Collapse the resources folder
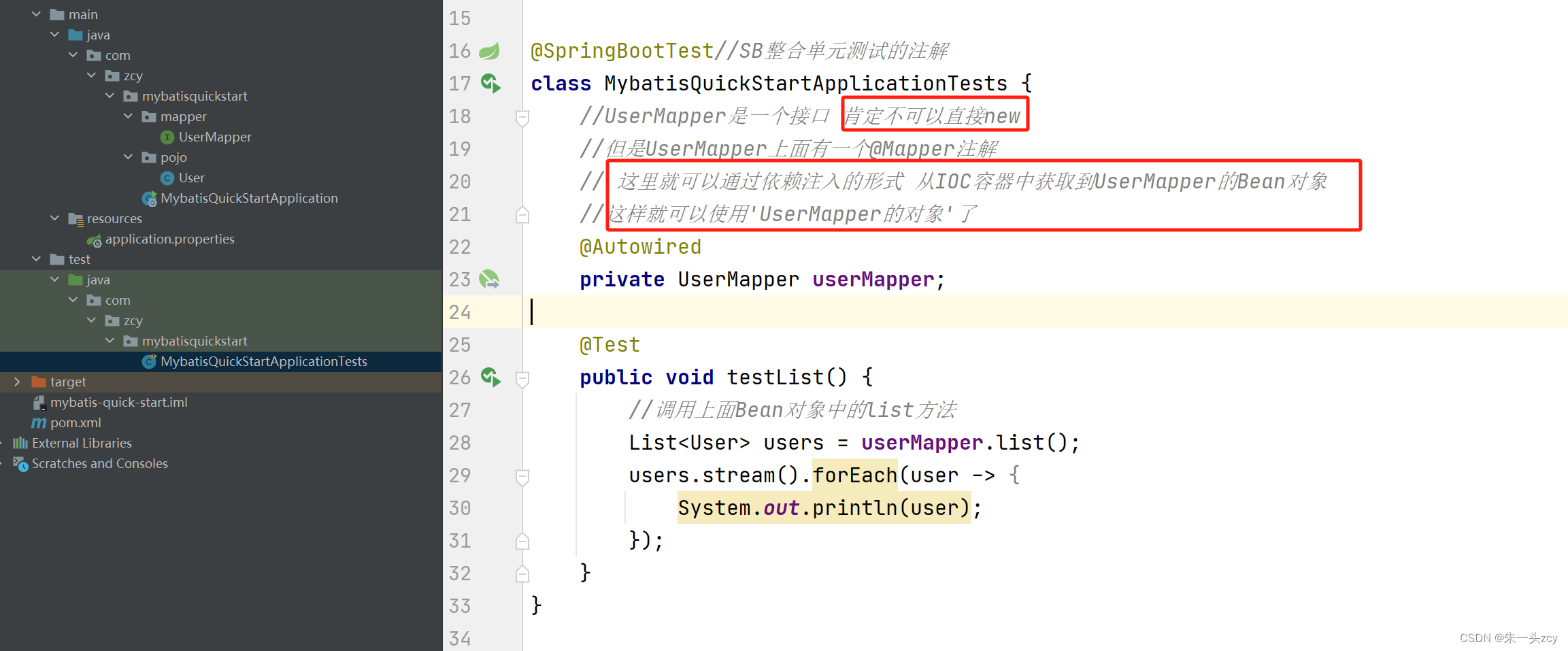The width and height of the screenshot is (1568, 651). pos(54,218)
